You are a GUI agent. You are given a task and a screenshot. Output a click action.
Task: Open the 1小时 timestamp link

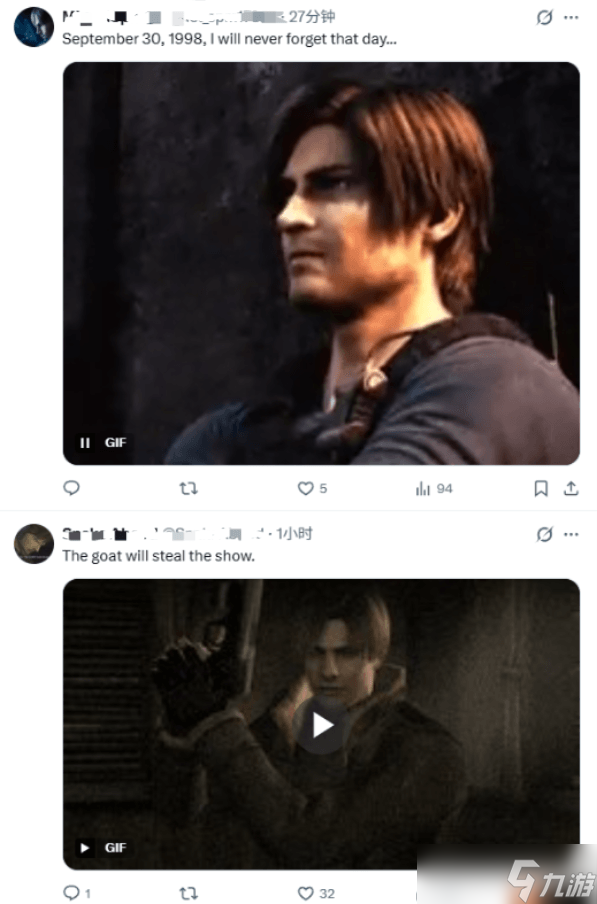click(x=294, y=533)
